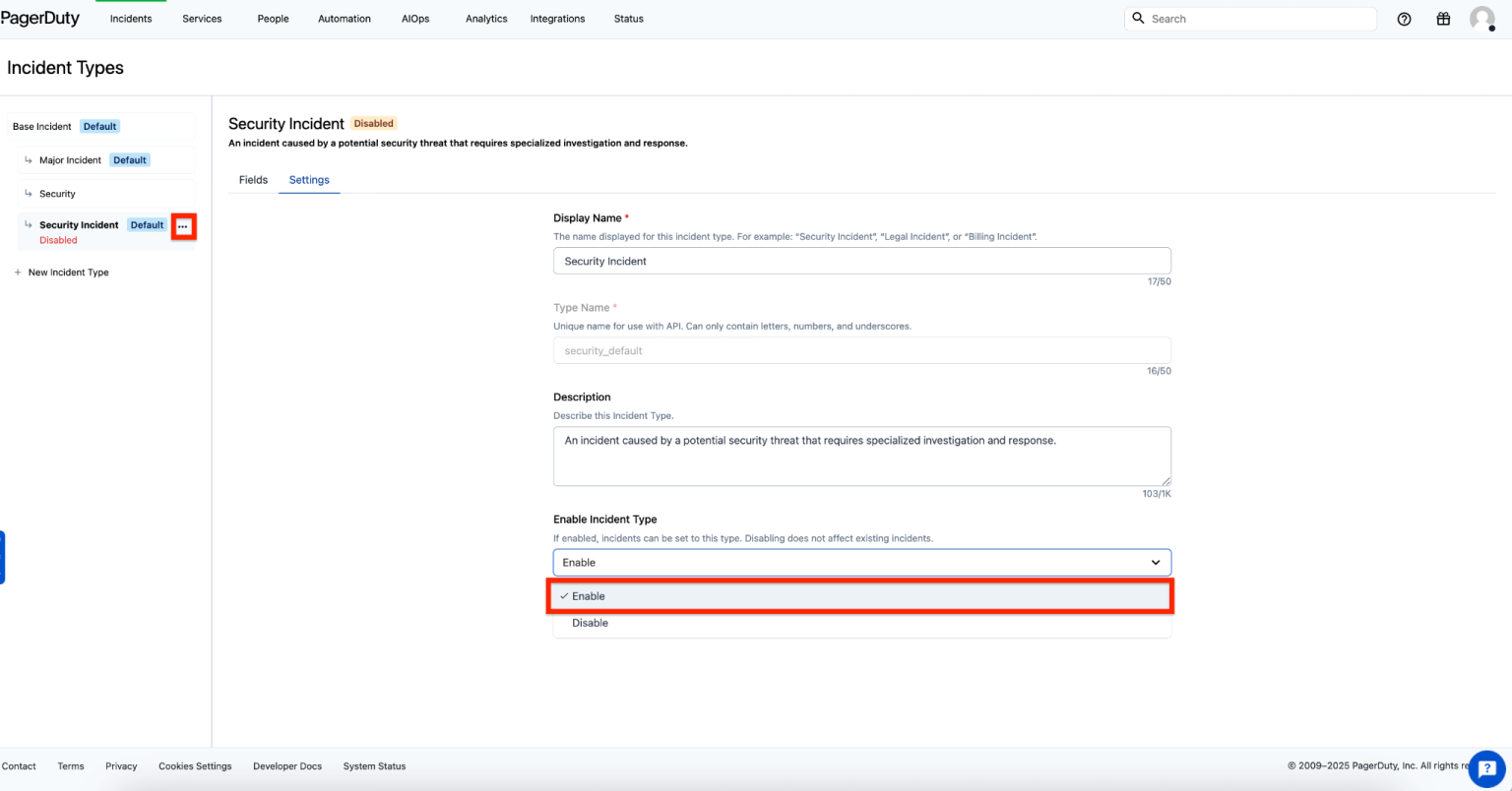Viewport: 1512px width, 791px height.
Task: Open the chat support bubble icon
Action: 1486,769
